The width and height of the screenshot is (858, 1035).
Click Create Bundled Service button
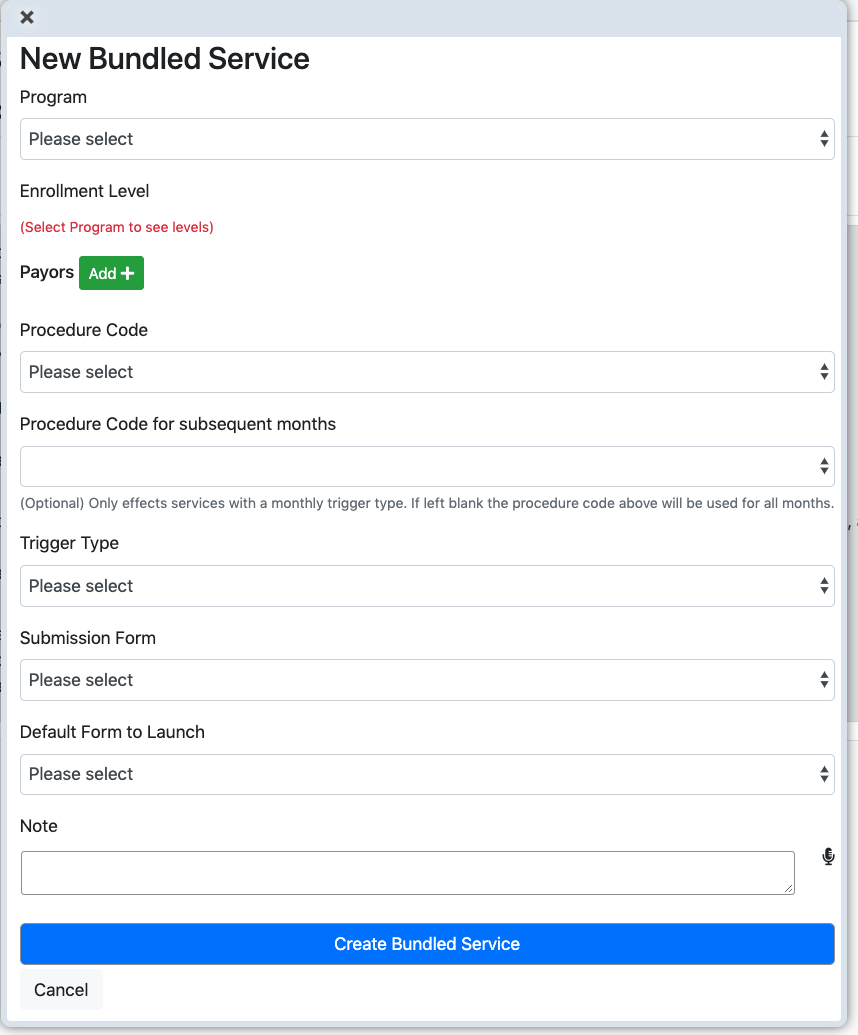[427, 944]
